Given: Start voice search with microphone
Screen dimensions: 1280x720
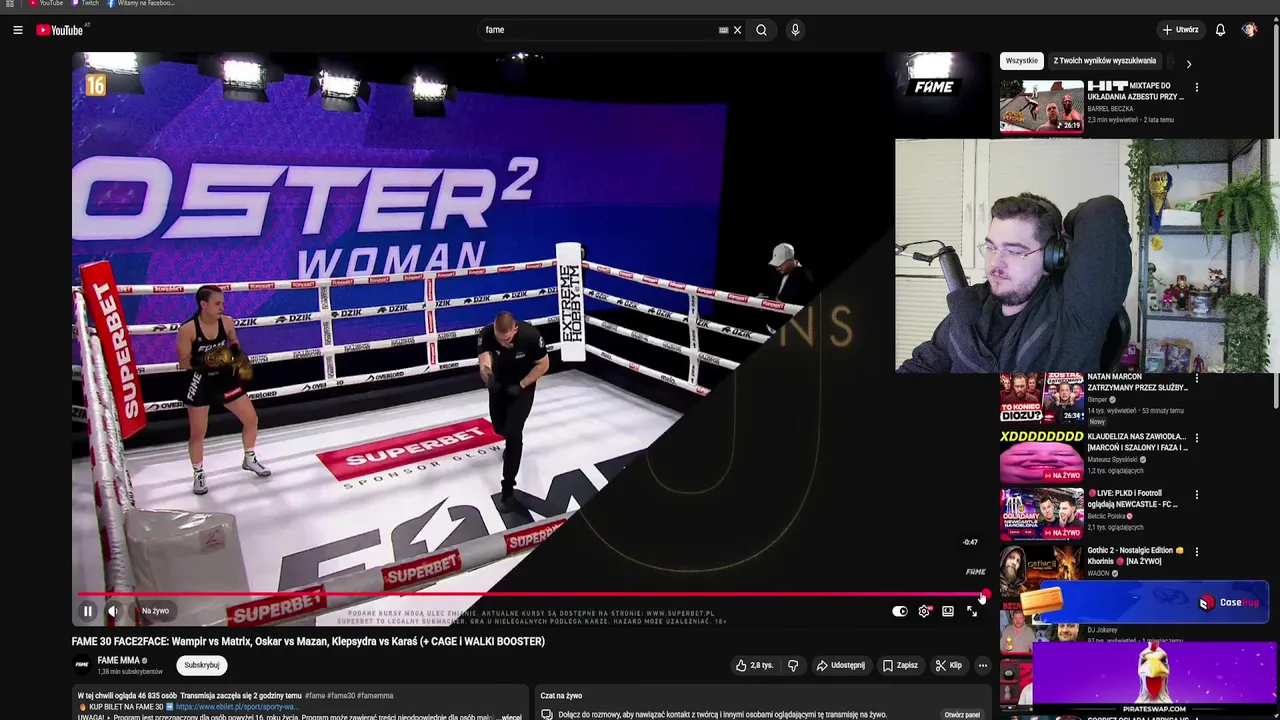Looking at the screenshot, I should (795, 30).
